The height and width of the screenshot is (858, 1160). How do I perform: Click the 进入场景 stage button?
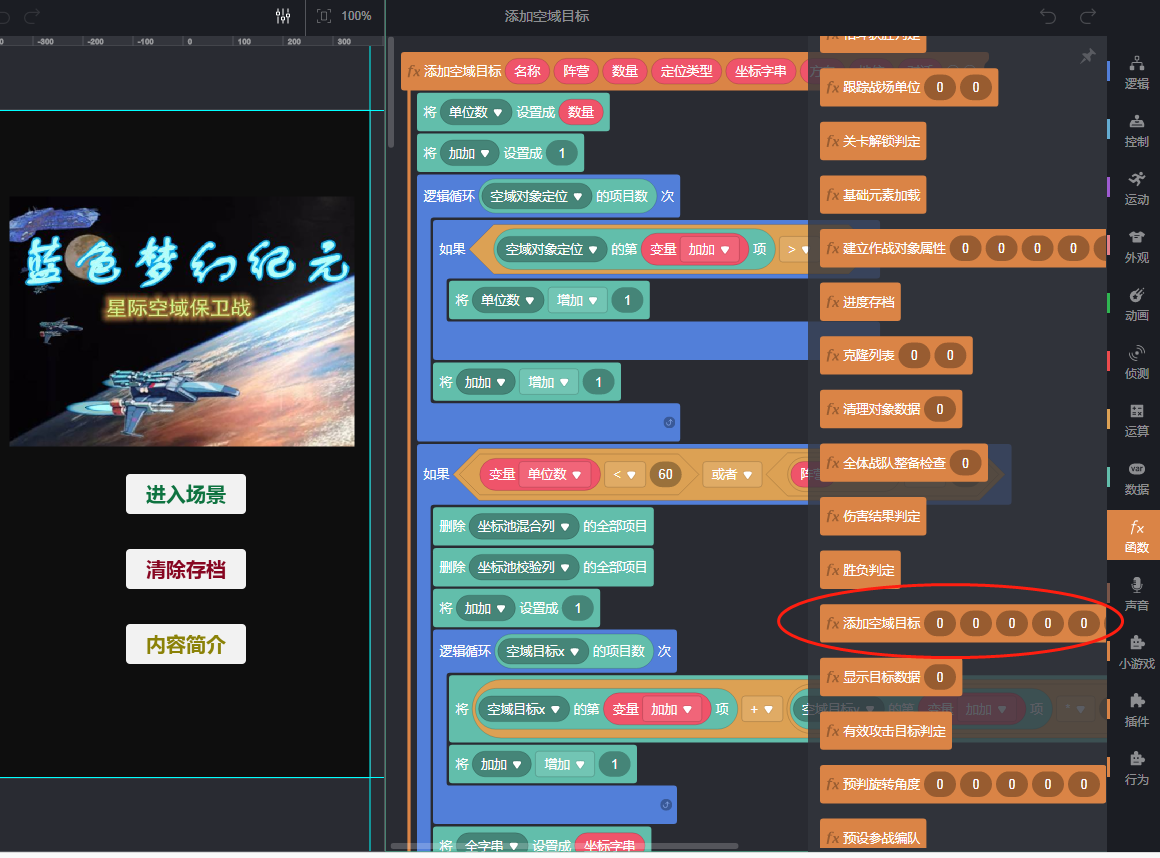(x=186, y=494)
